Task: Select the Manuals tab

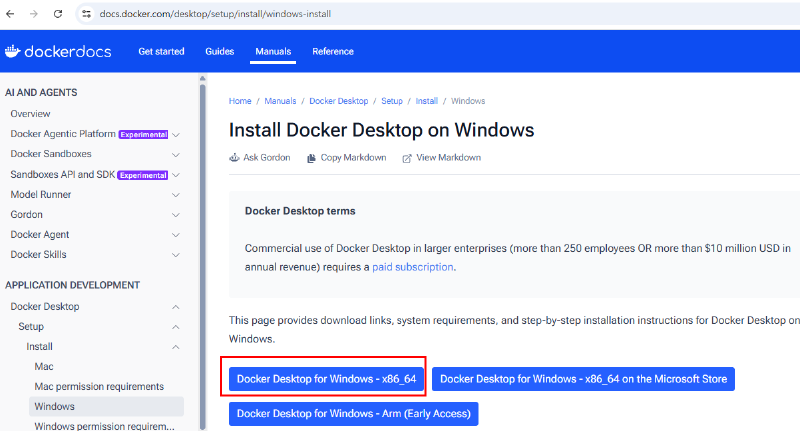Action: click(273, 52)
